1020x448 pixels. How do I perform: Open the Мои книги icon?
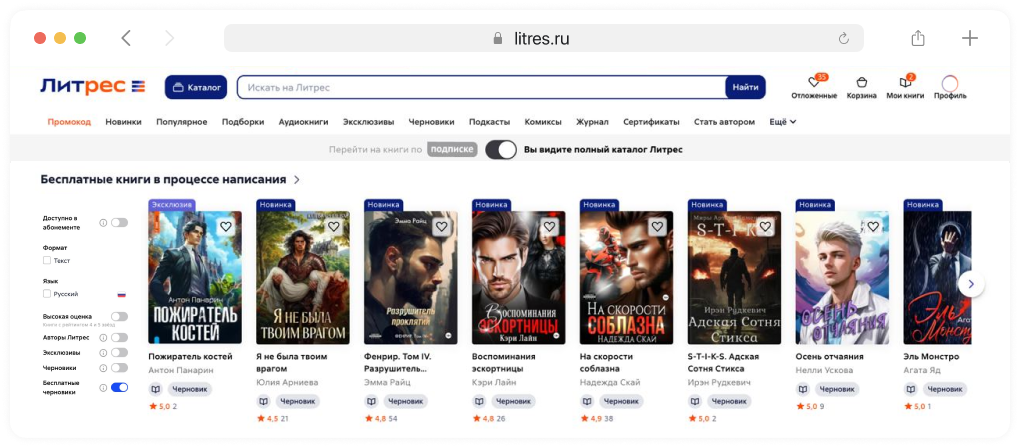coord(905,83)
